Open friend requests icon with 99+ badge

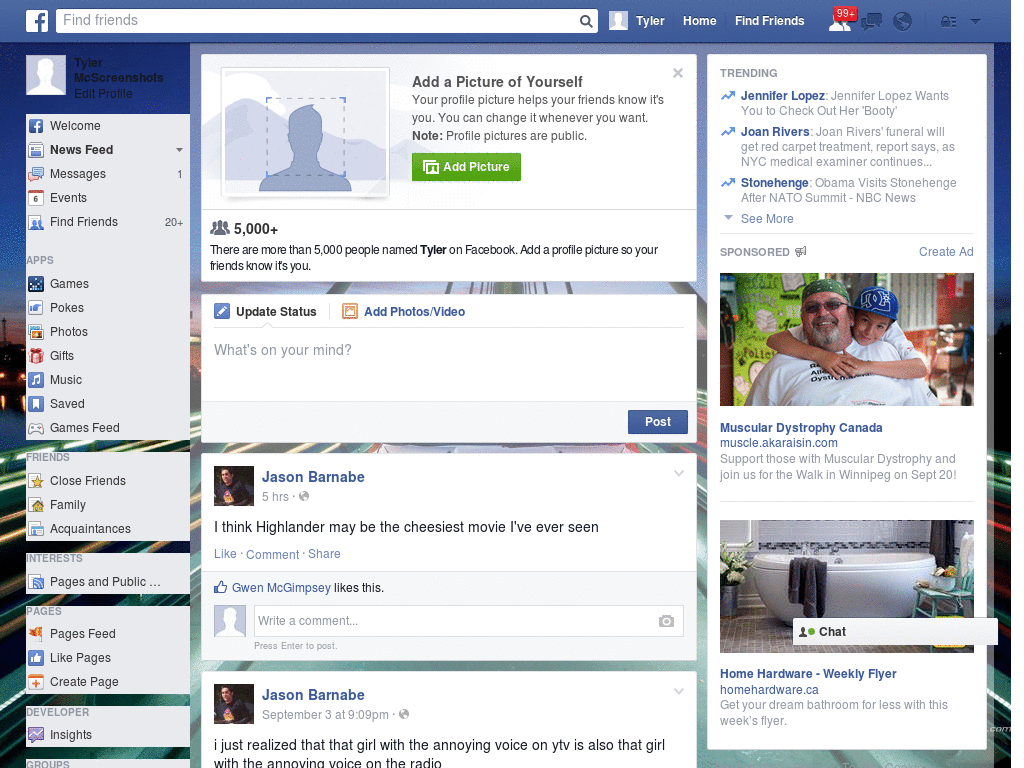point(841,20)
